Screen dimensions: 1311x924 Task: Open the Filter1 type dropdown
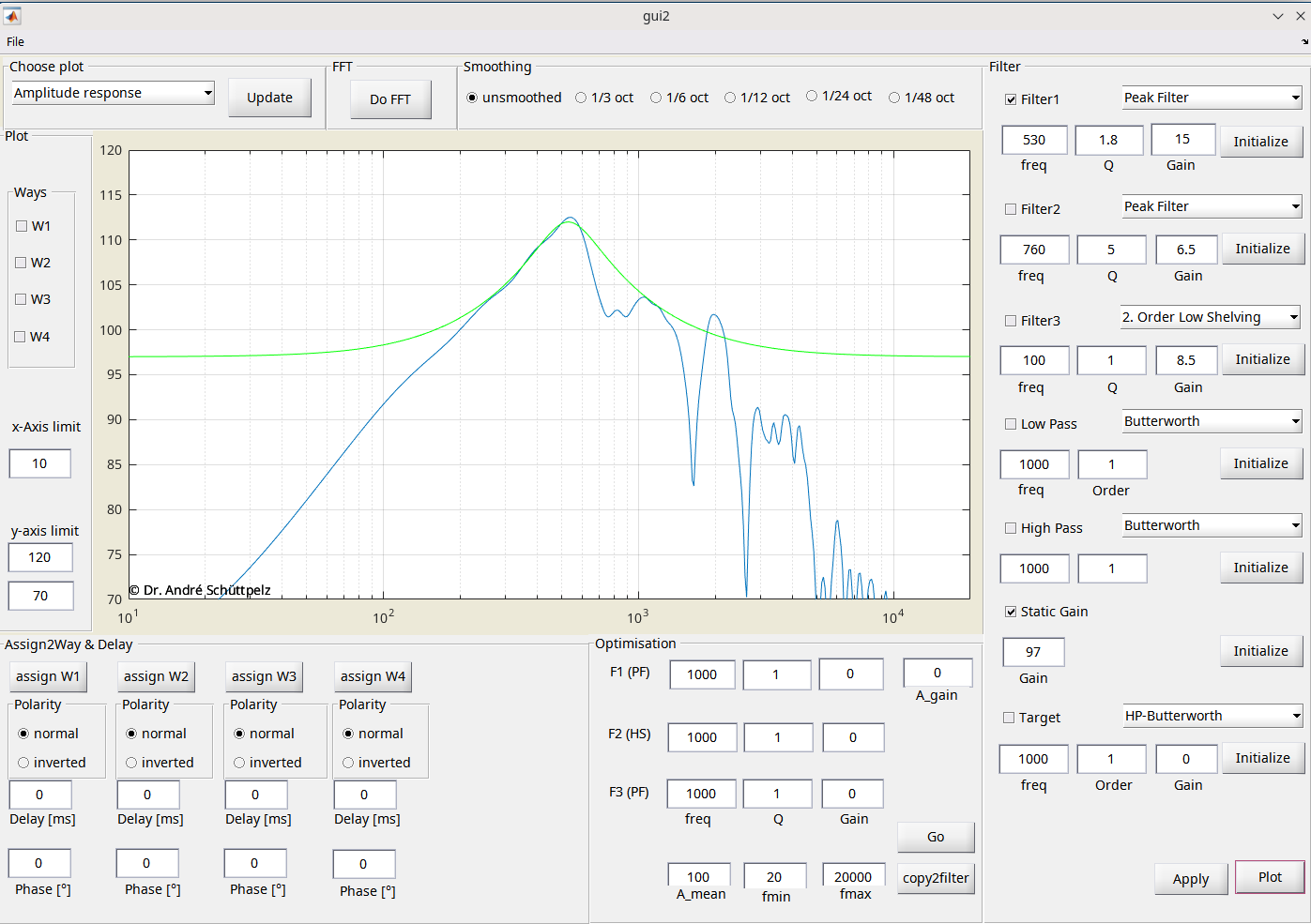click(x=1212, y=98)
